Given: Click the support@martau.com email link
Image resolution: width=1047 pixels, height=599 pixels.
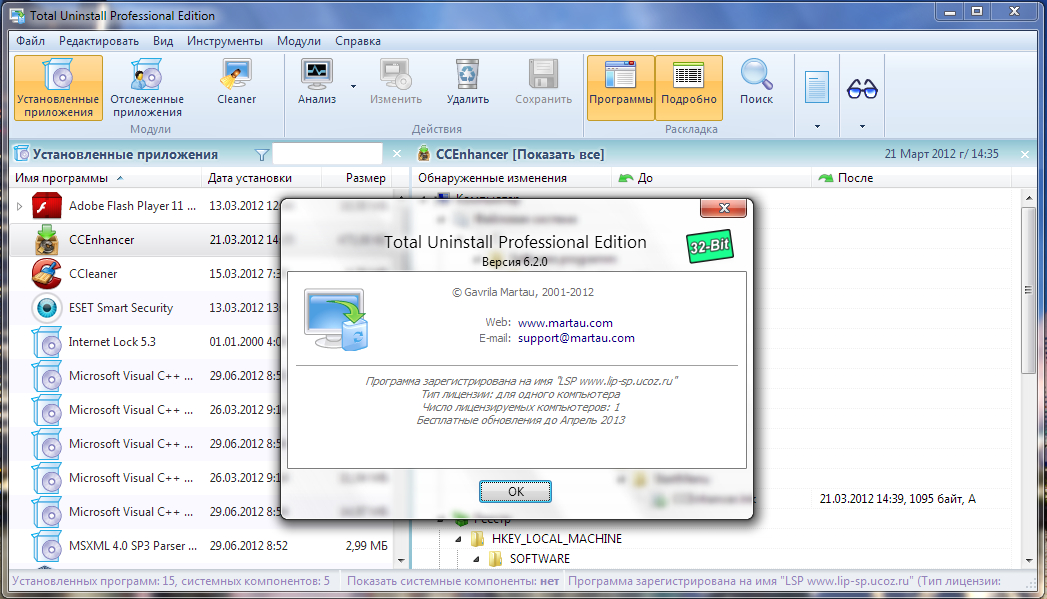Looking at the screenshot, I should pyautogui.click(x=576, y=338).
